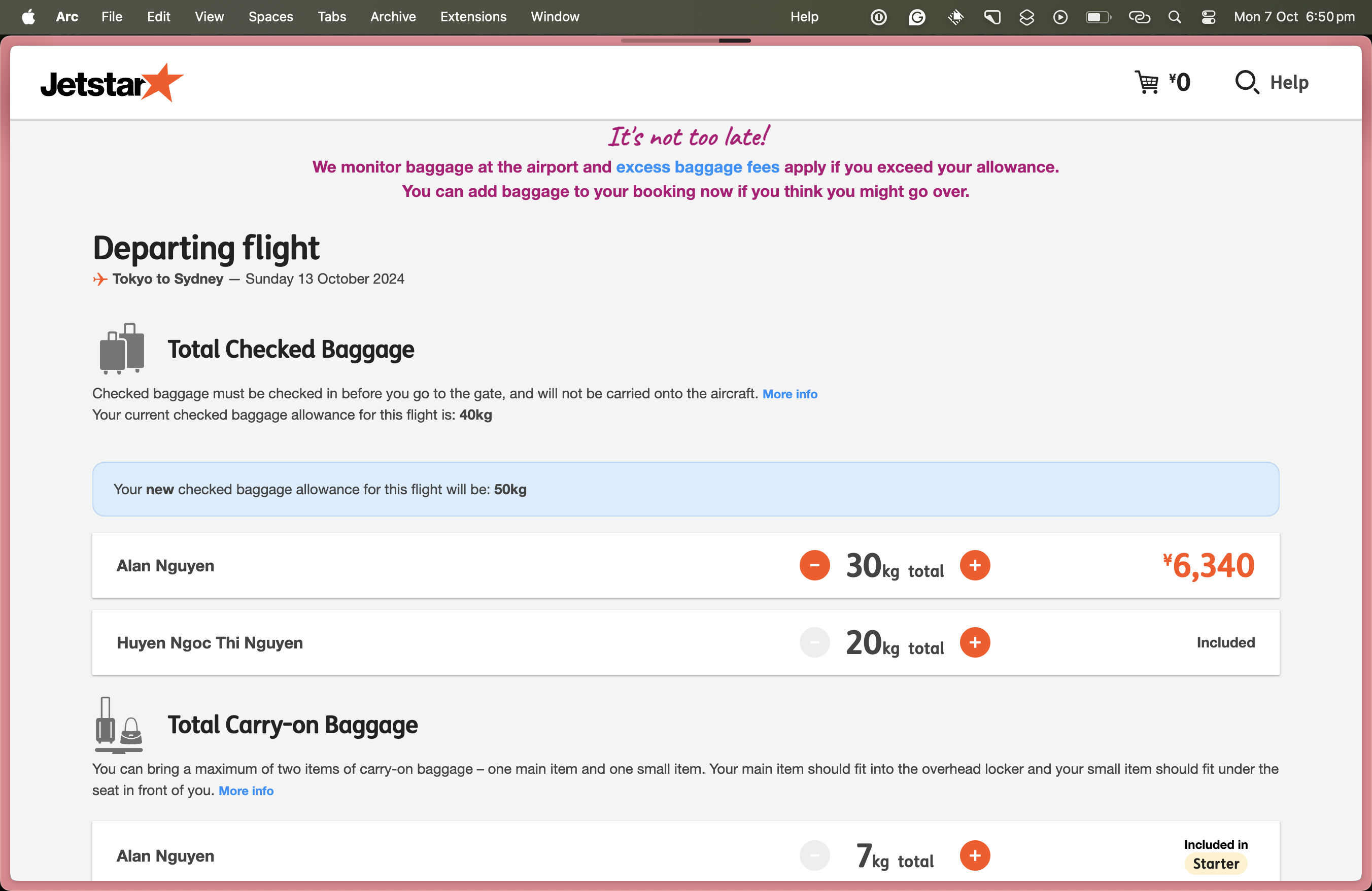Increase Alan Nguyen's carry-on baggage weight
Viewport: 1372px width, 891px height.
point(975,856)
